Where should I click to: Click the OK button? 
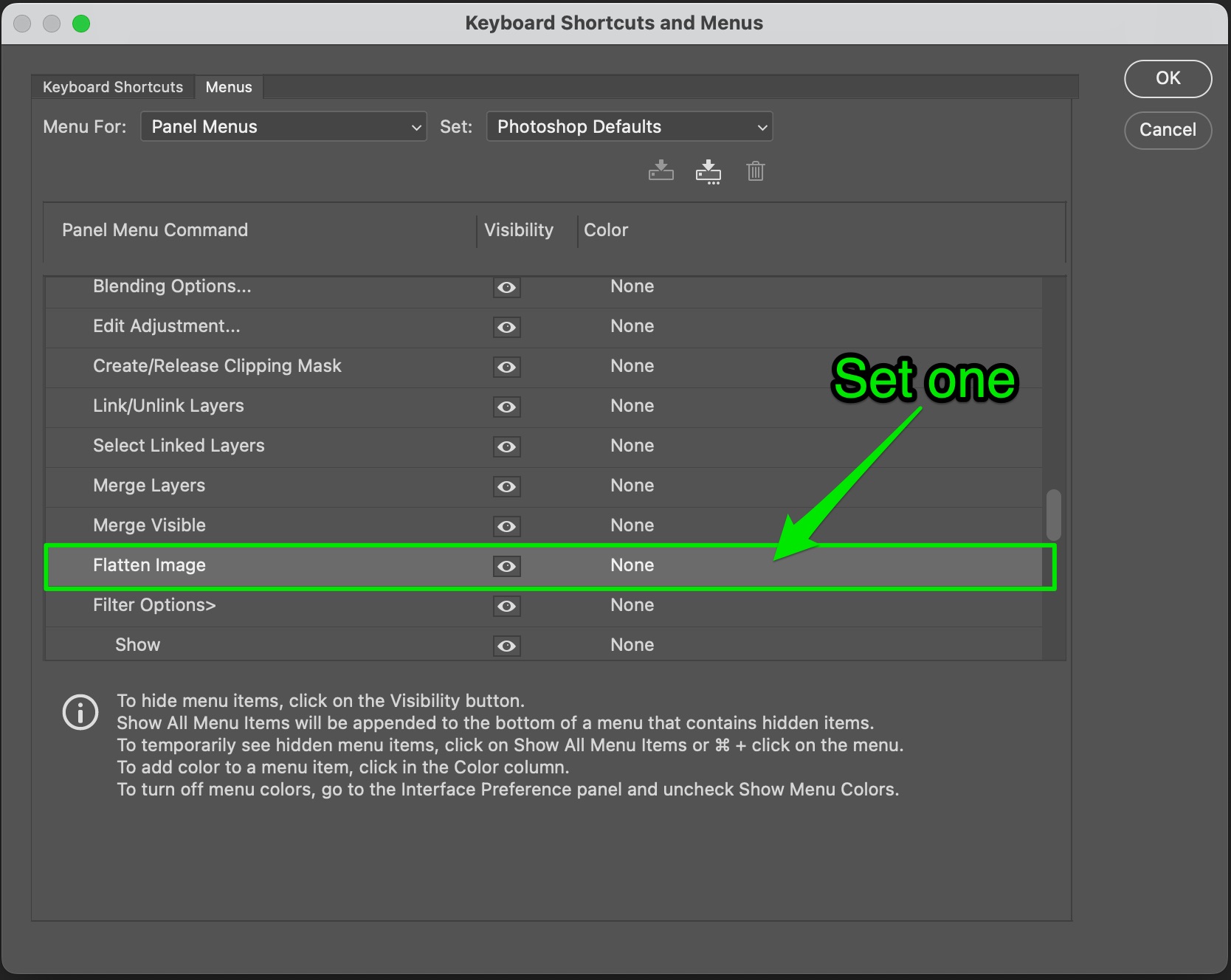[x=1168, y=78]
